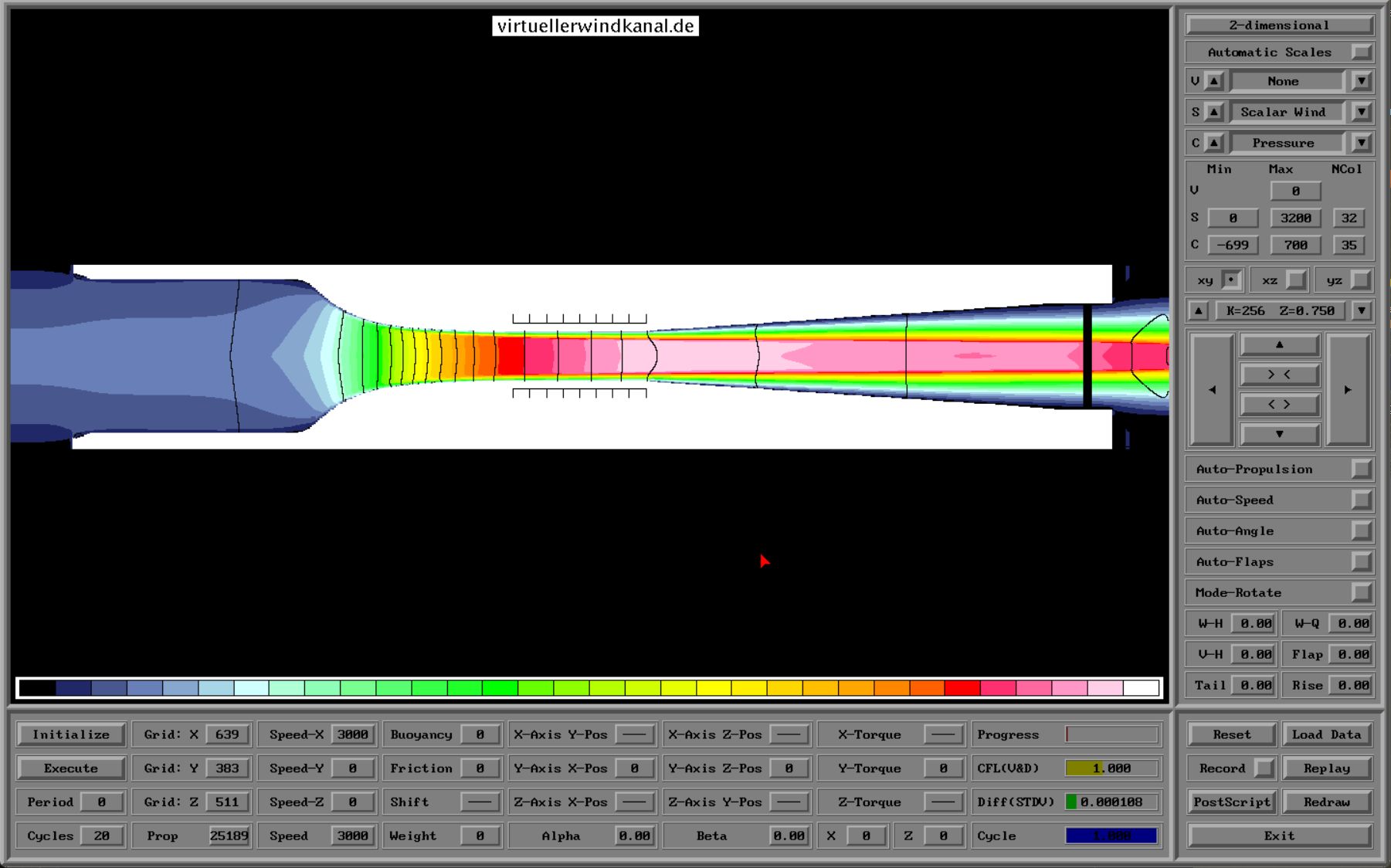
Task: Click the 2-dimensional mode button
Action: click(x=1279, y=25)
